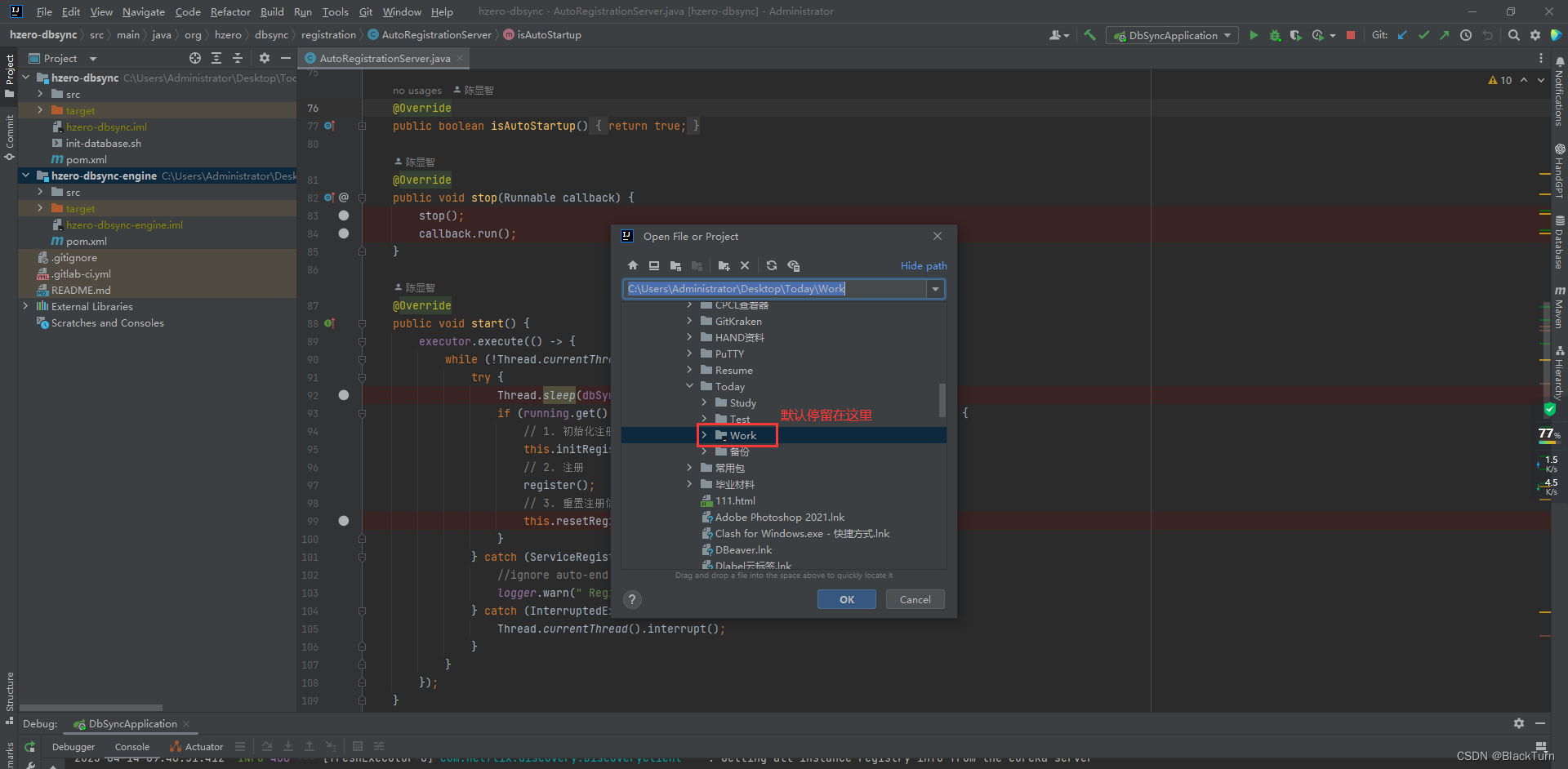Open the Refactor menu
The image size is (1568, 769).
point(230,11)
